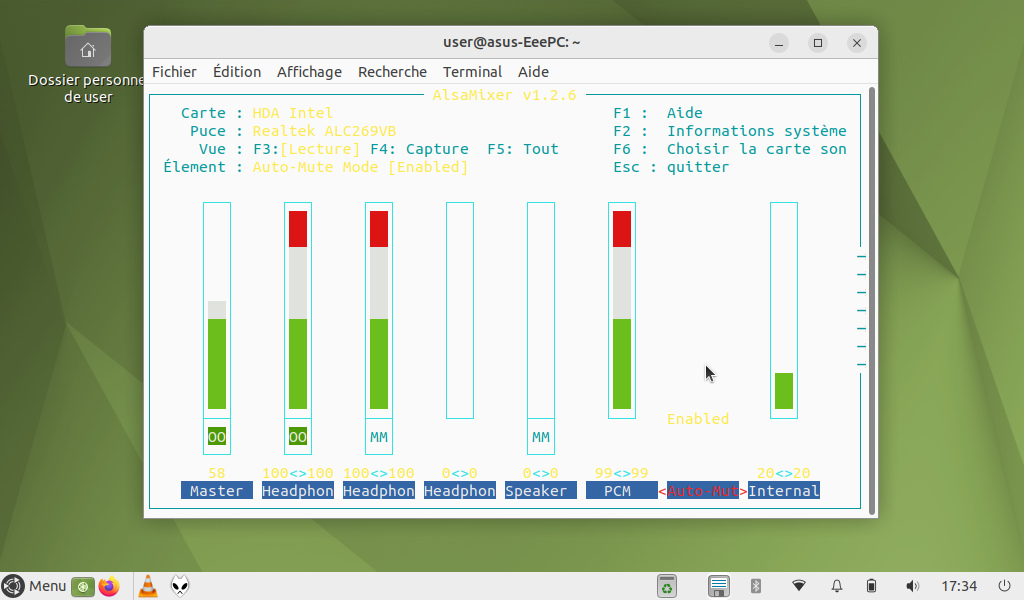1024x600 pixels.
Task: Click the F6 Choisir la carte son text
Action: click(x=729, y=149)
